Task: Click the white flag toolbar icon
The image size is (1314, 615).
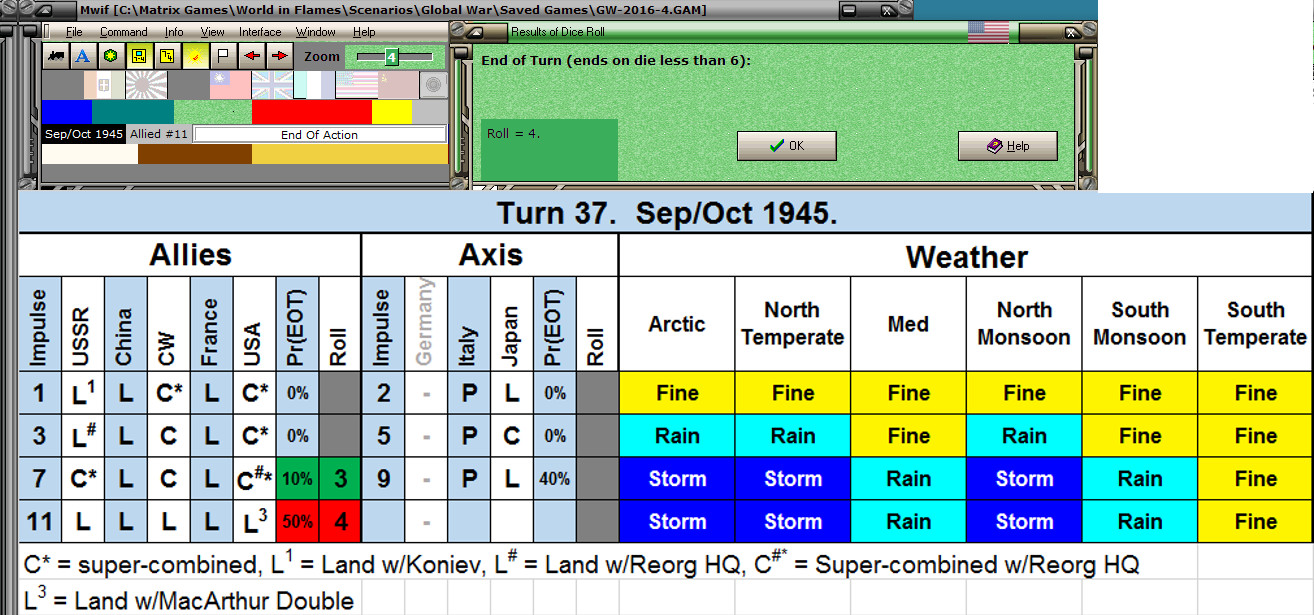Action: (x=223, y=57)
